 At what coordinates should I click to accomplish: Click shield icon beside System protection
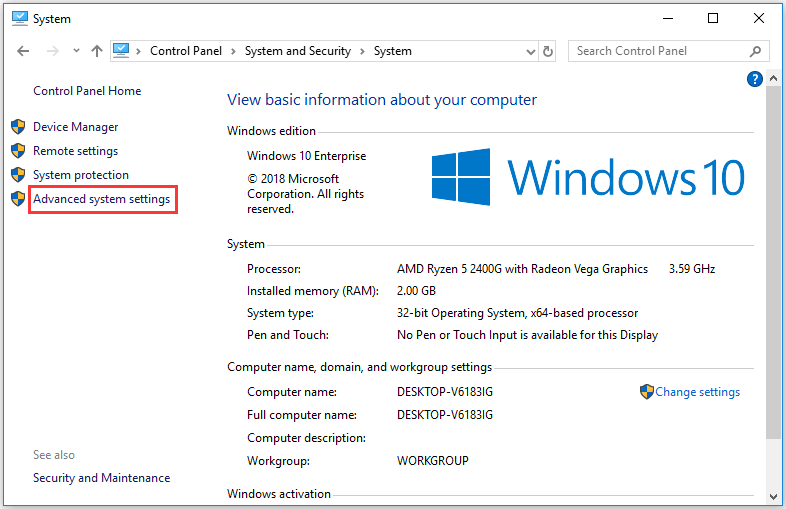pos(18,175)
